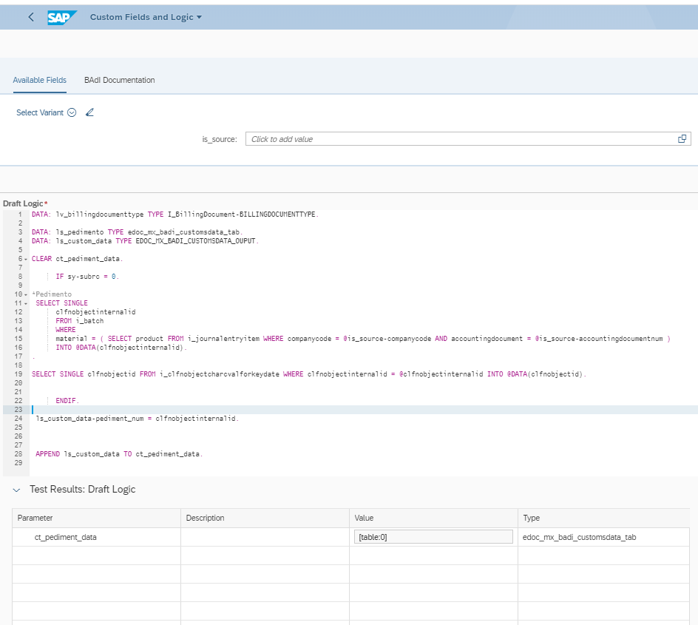Open value help icon for is_source
Screen dimensions: 698x625
click(682, 139)
